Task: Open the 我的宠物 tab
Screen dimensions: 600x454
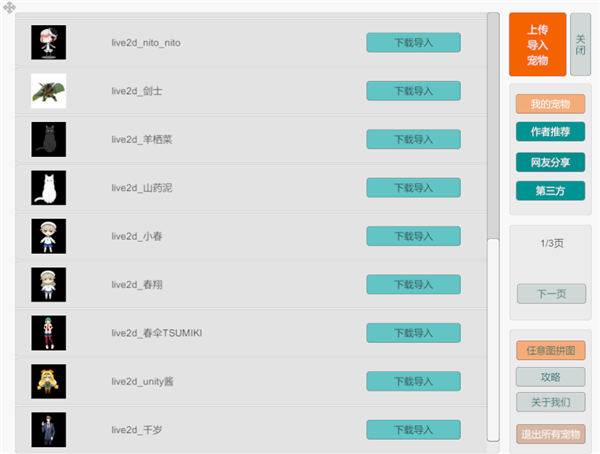Action: tap(550, 104)
